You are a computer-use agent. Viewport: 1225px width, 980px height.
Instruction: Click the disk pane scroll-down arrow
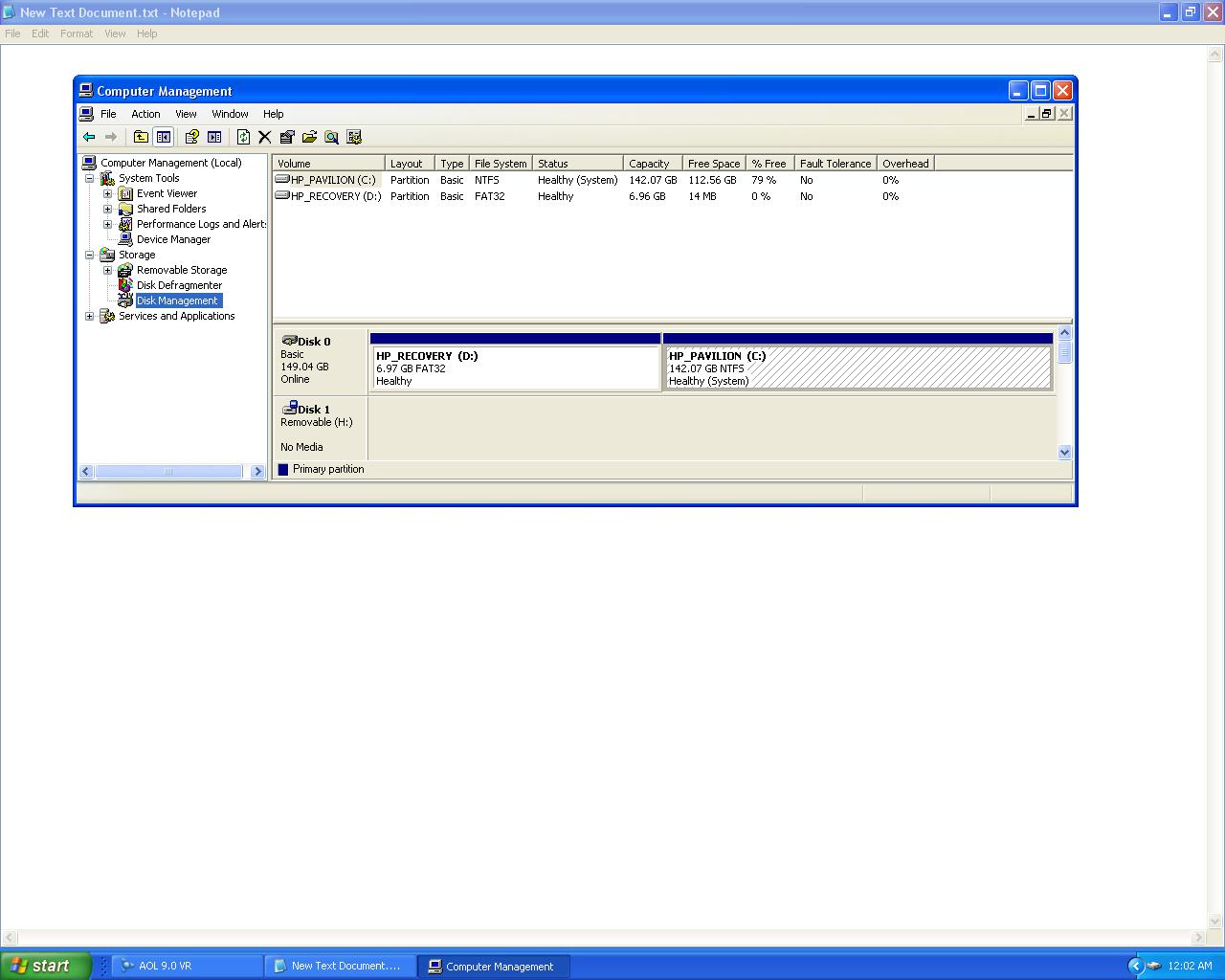click(1064, 452)
